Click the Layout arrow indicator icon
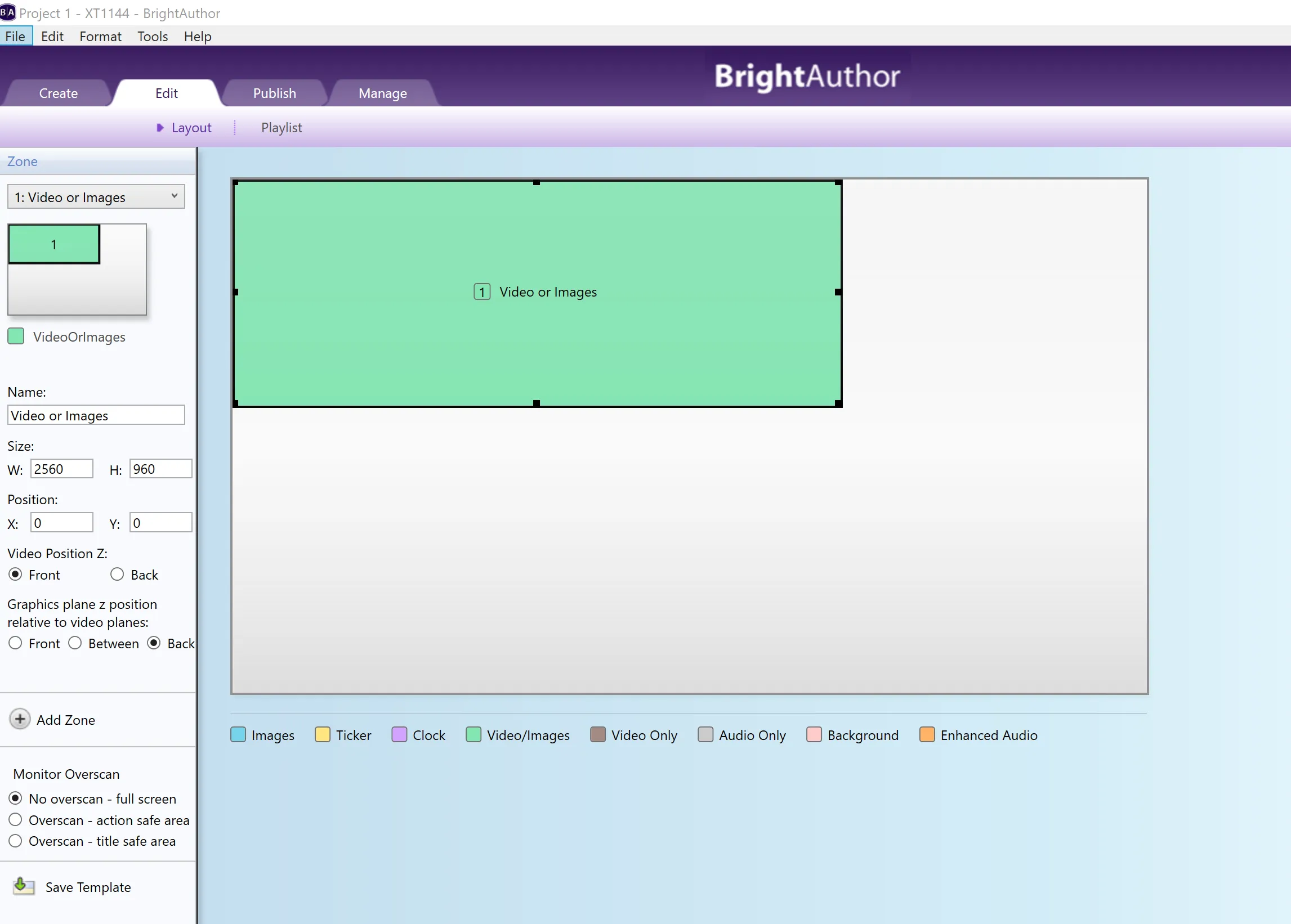Screen dimensions: 1291x924 [x=160, y=127]
